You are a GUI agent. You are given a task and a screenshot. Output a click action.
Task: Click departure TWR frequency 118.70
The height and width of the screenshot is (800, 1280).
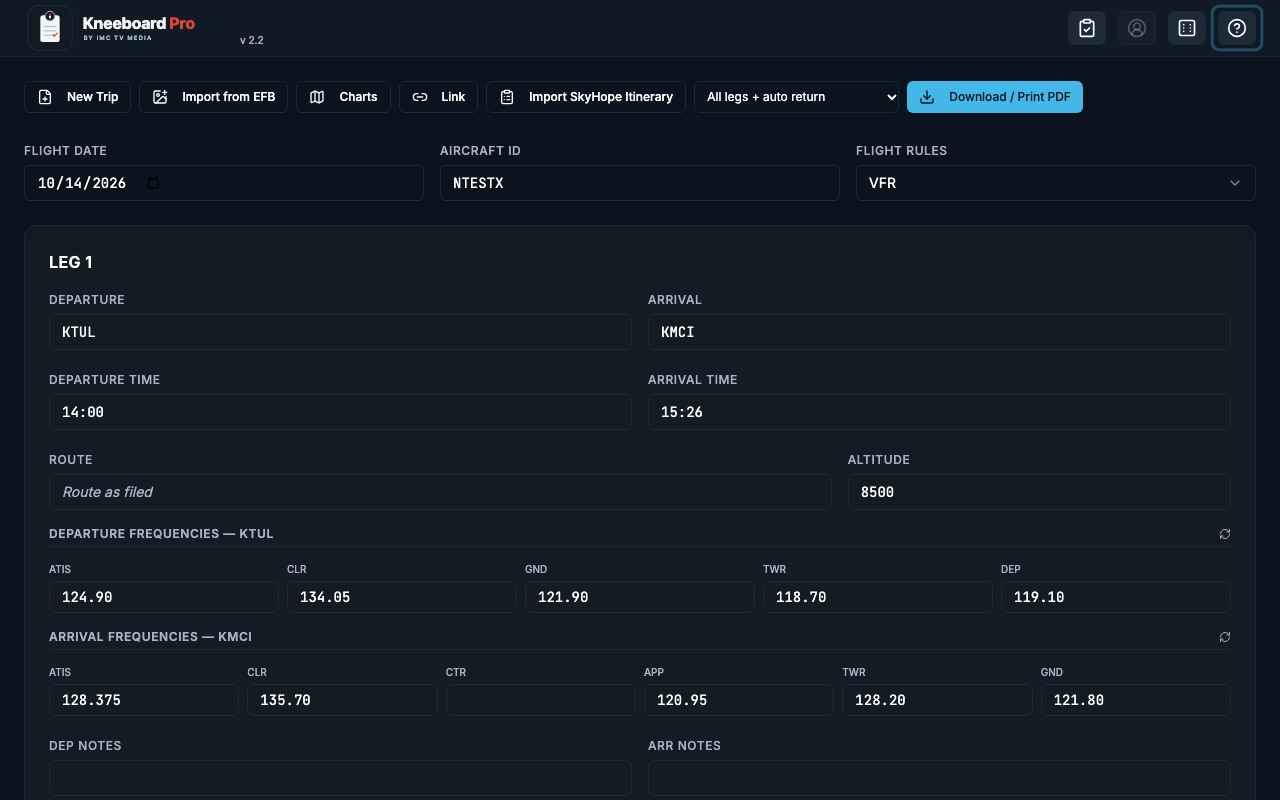coord(878,597)
